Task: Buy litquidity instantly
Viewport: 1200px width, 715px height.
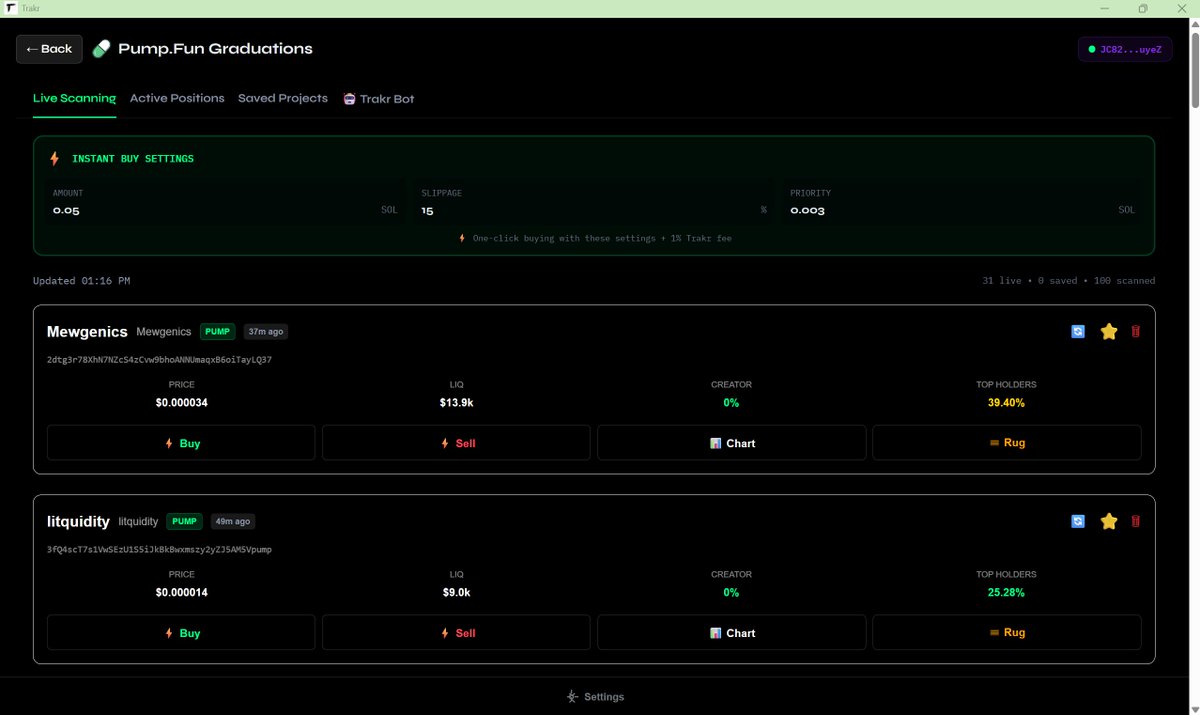Action: coord(181,633)
